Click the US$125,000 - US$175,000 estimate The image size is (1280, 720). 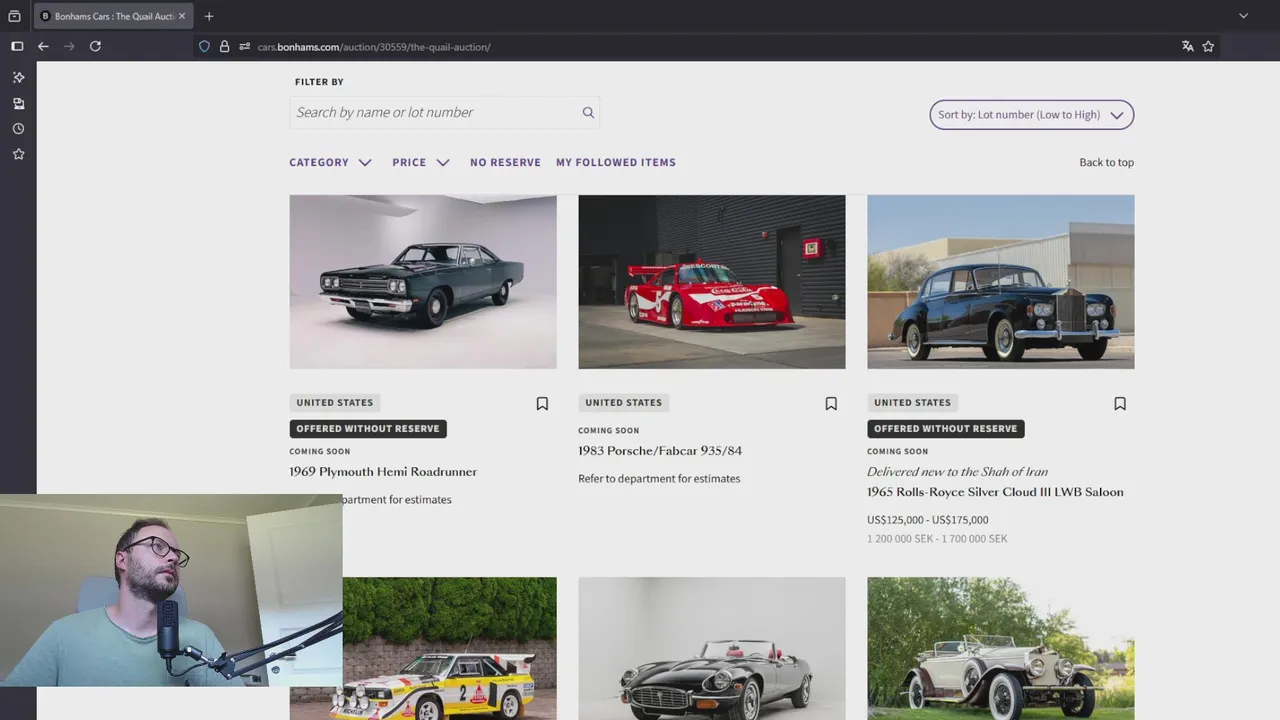tap(927, 520)
